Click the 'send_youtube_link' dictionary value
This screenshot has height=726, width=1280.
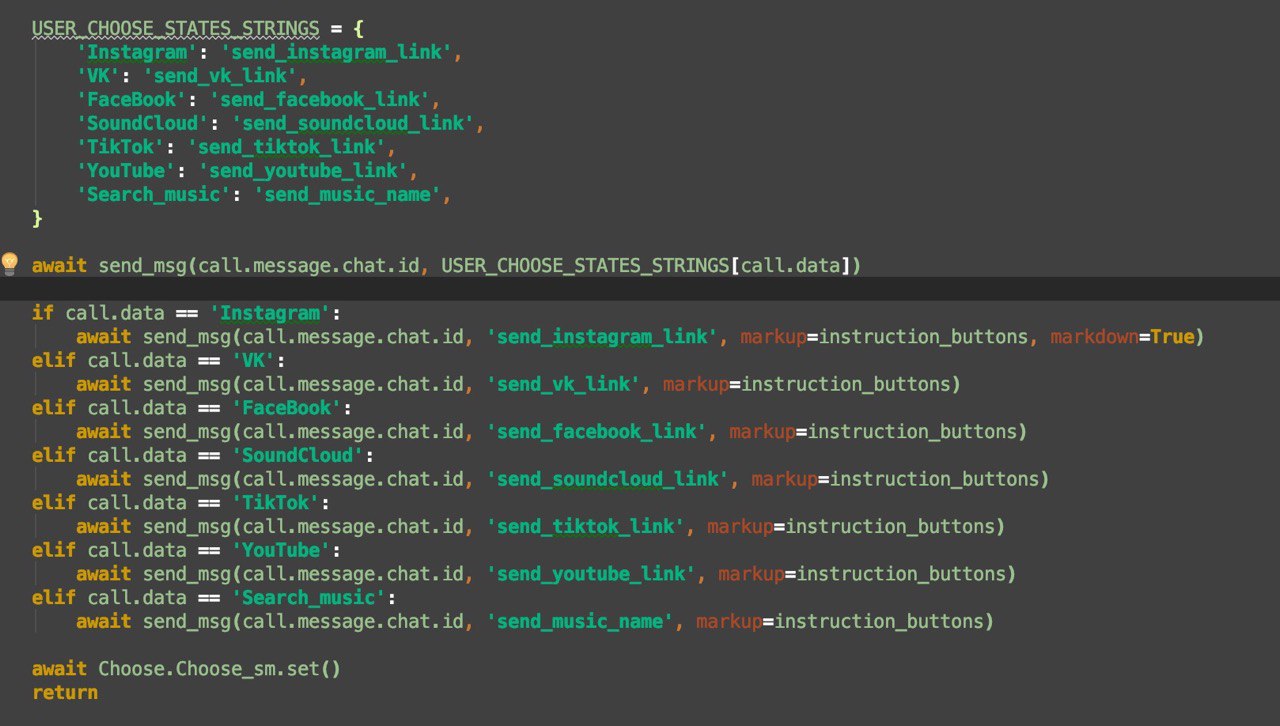click(x=303, y=170)
